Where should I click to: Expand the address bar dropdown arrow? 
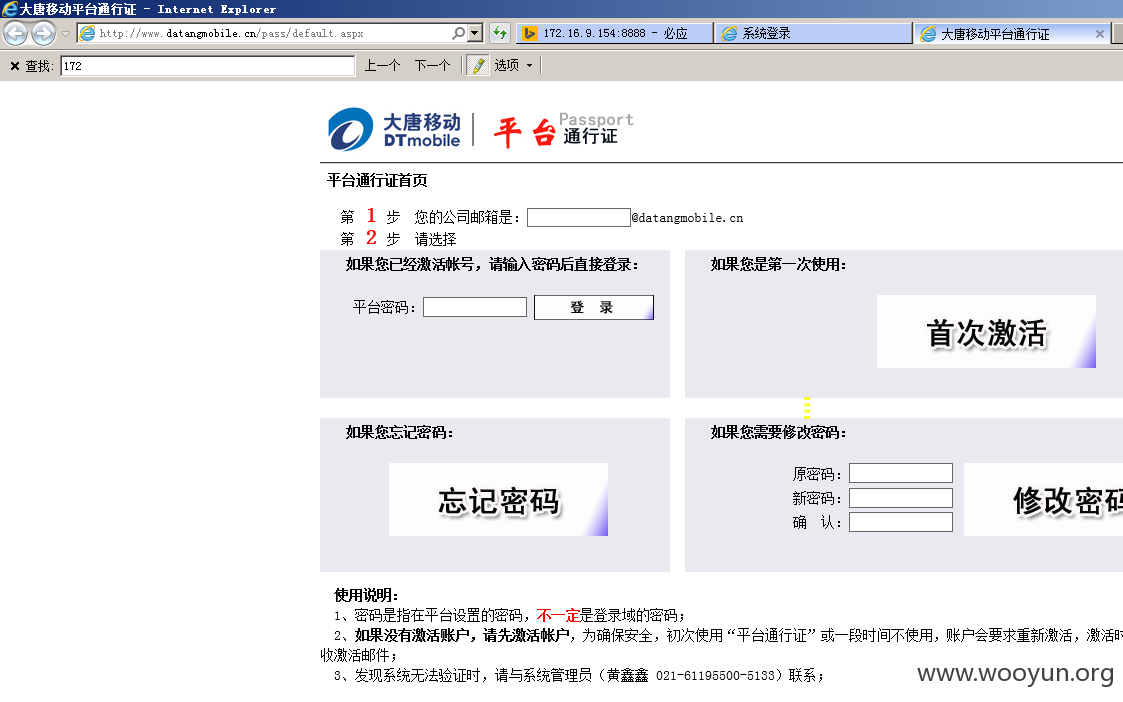pyautogui.click(x=475, y=33)
